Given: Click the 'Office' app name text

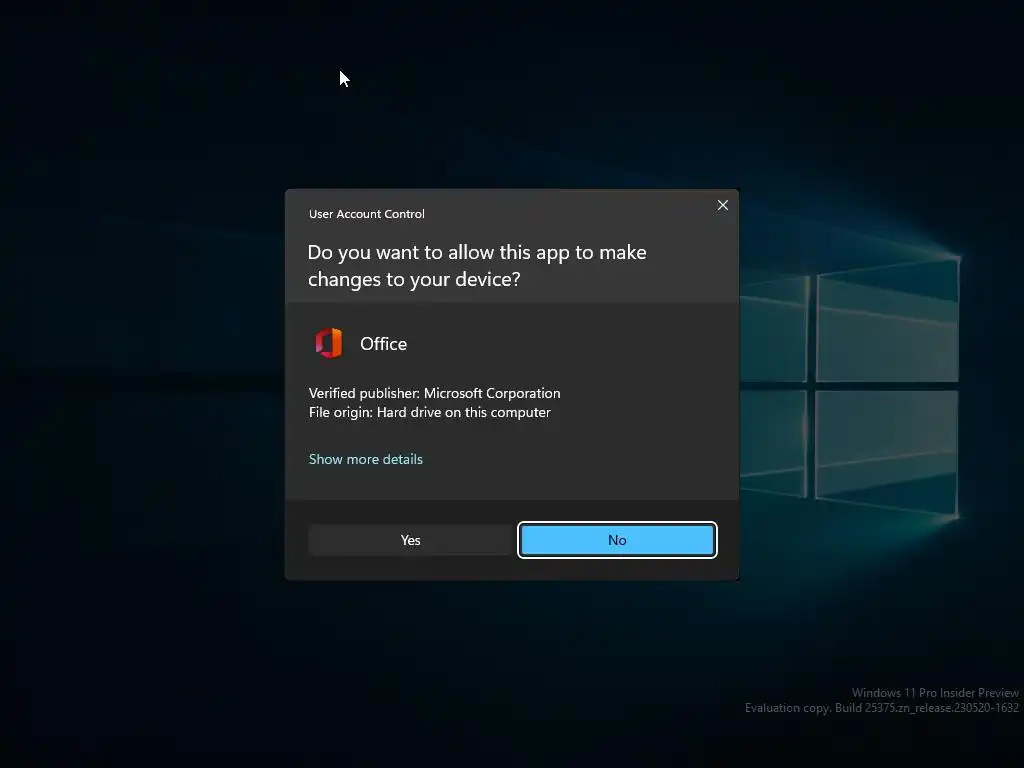Looking at the screenshot, I should point(383,344).
